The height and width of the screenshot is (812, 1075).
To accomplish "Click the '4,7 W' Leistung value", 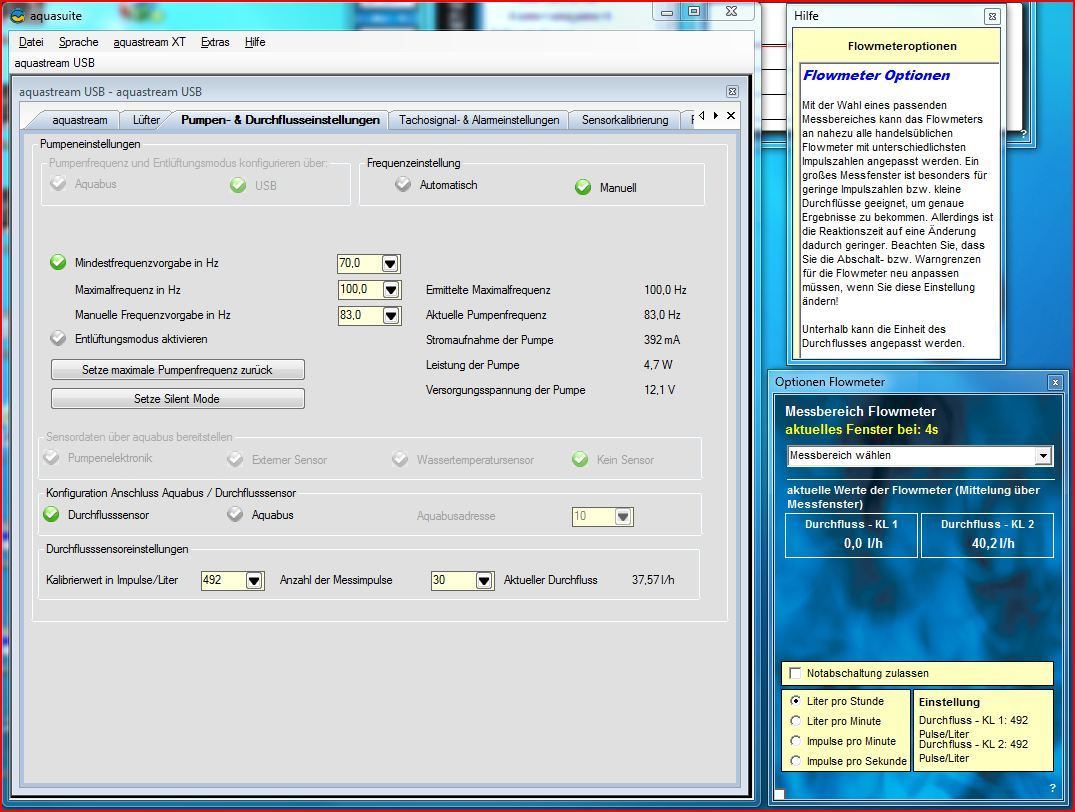I will 657,365.
